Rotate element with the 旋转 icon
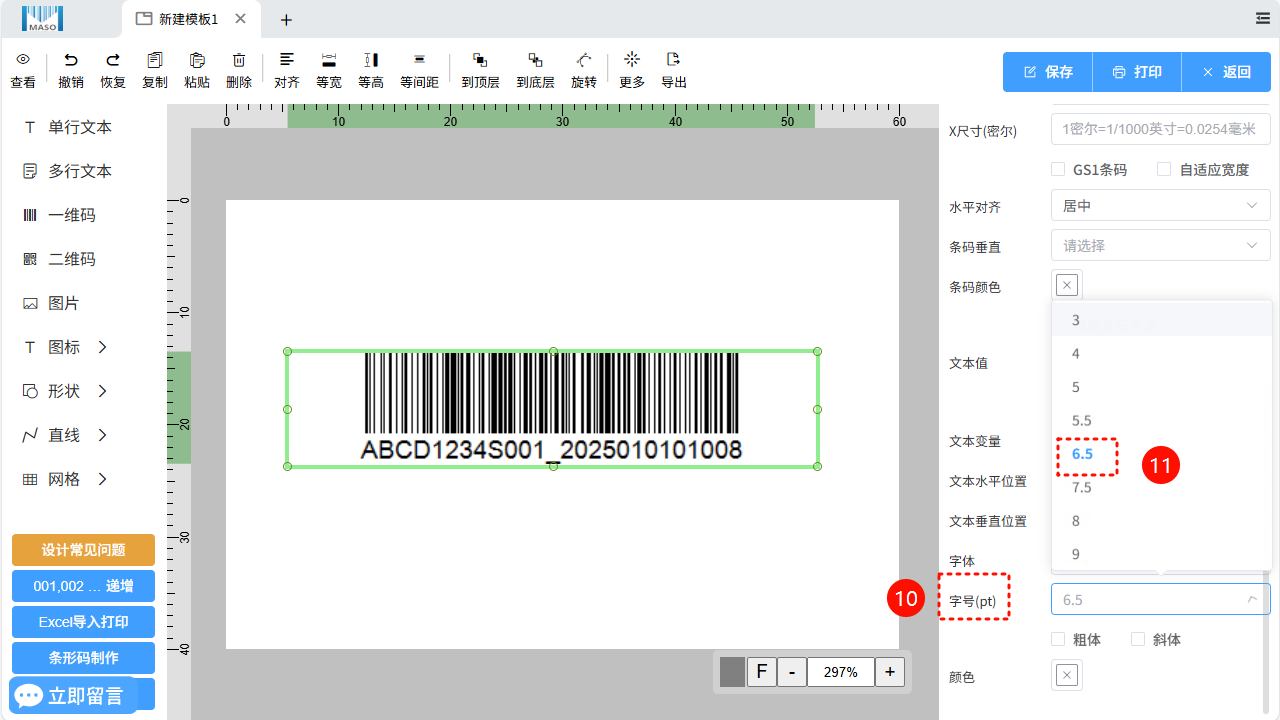 (584, 60)
